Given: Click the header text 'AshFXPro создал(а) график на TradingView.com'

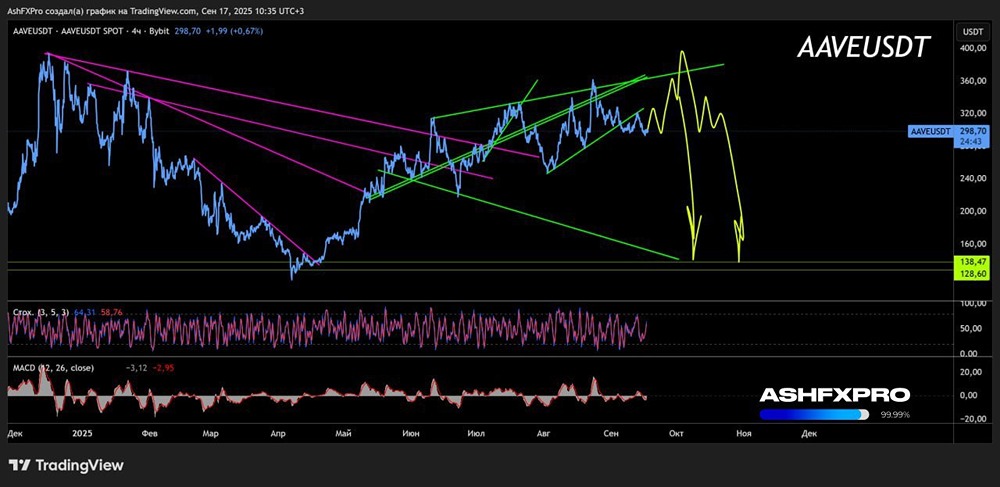Looking at the screenshot, I should (x=103, y=11).
